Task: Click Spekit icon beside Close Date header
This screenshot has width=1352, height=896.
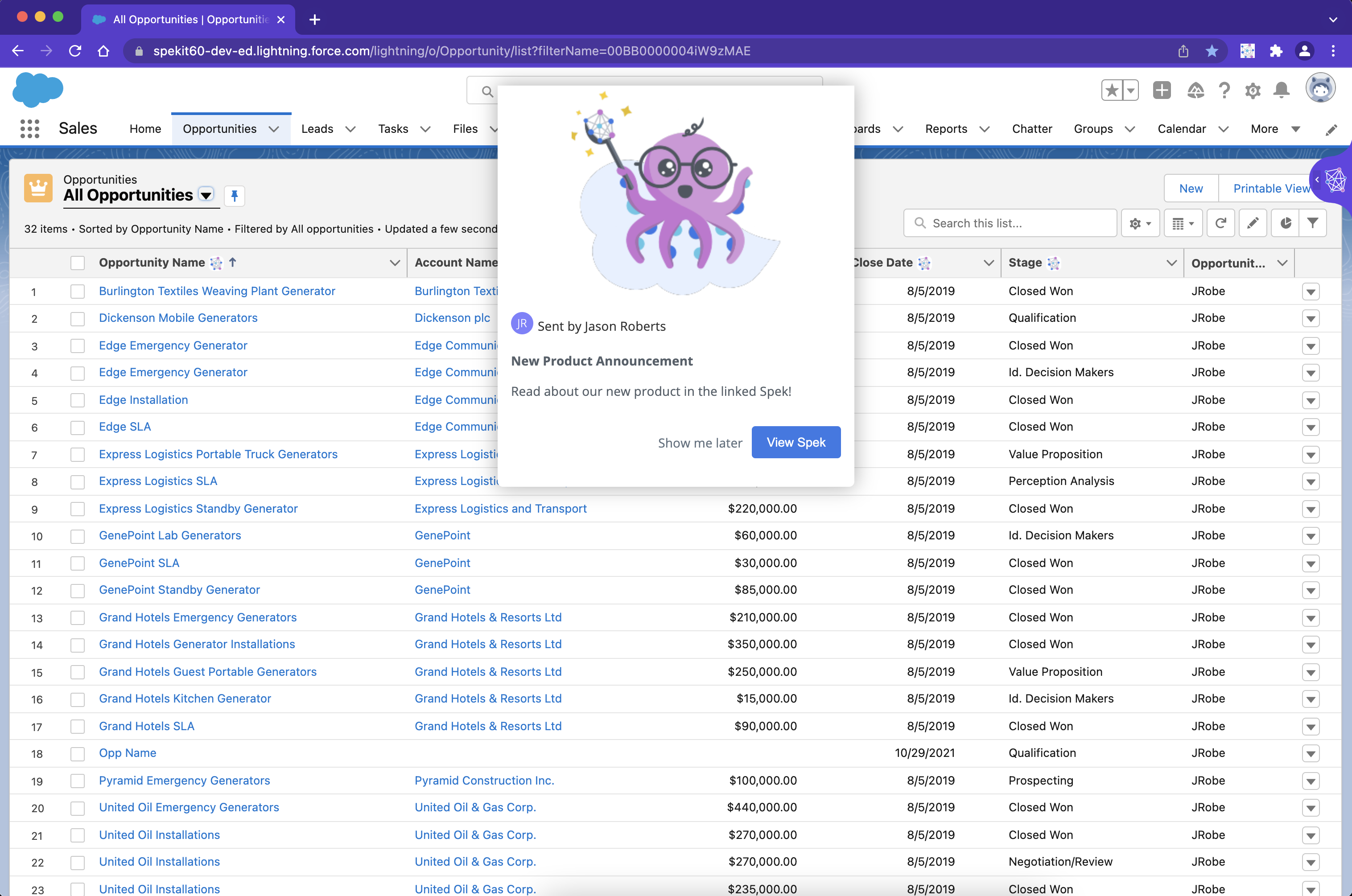Action: (x=924, y=263)
